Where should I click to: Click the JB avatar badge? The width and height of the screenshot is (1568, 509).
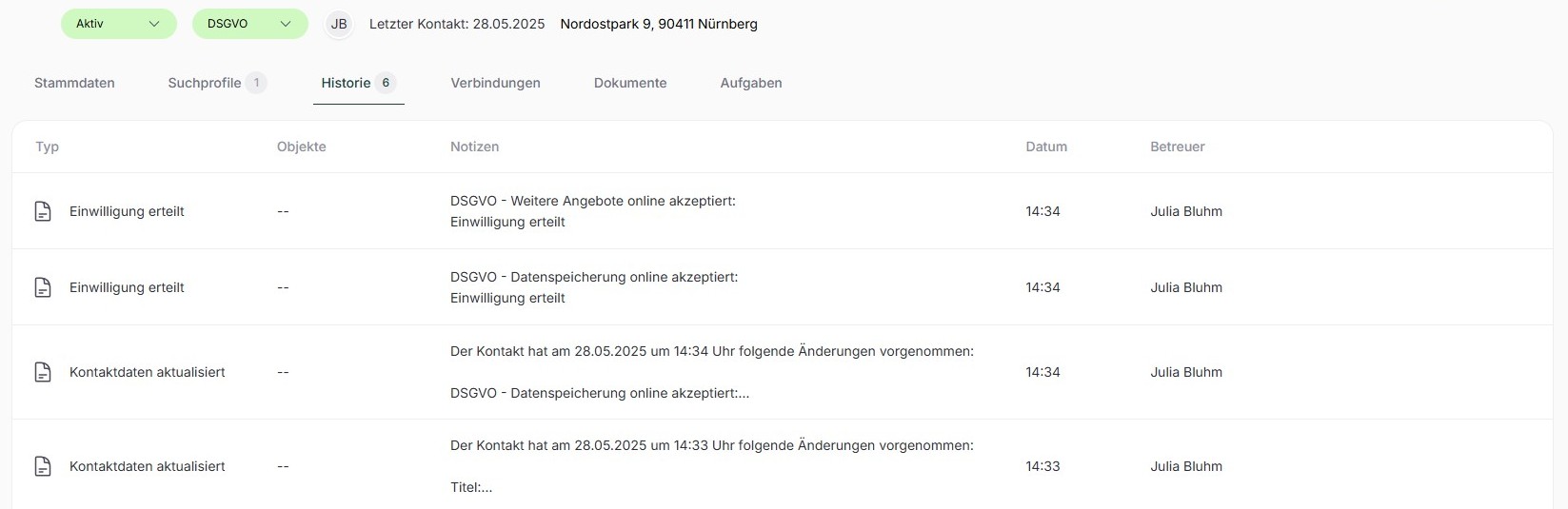(339, 24)
